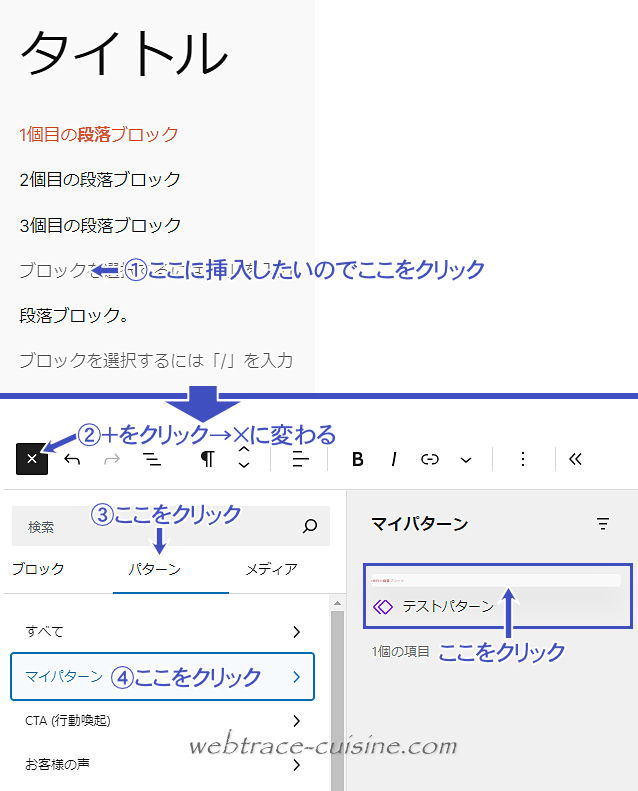Open more rich text controls dropdown

(466, 460)
